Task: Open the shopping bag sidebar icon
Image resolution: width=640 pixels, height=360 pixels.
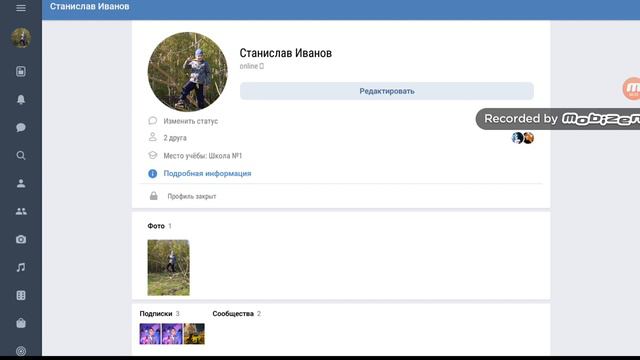Action: click(21, 323)
